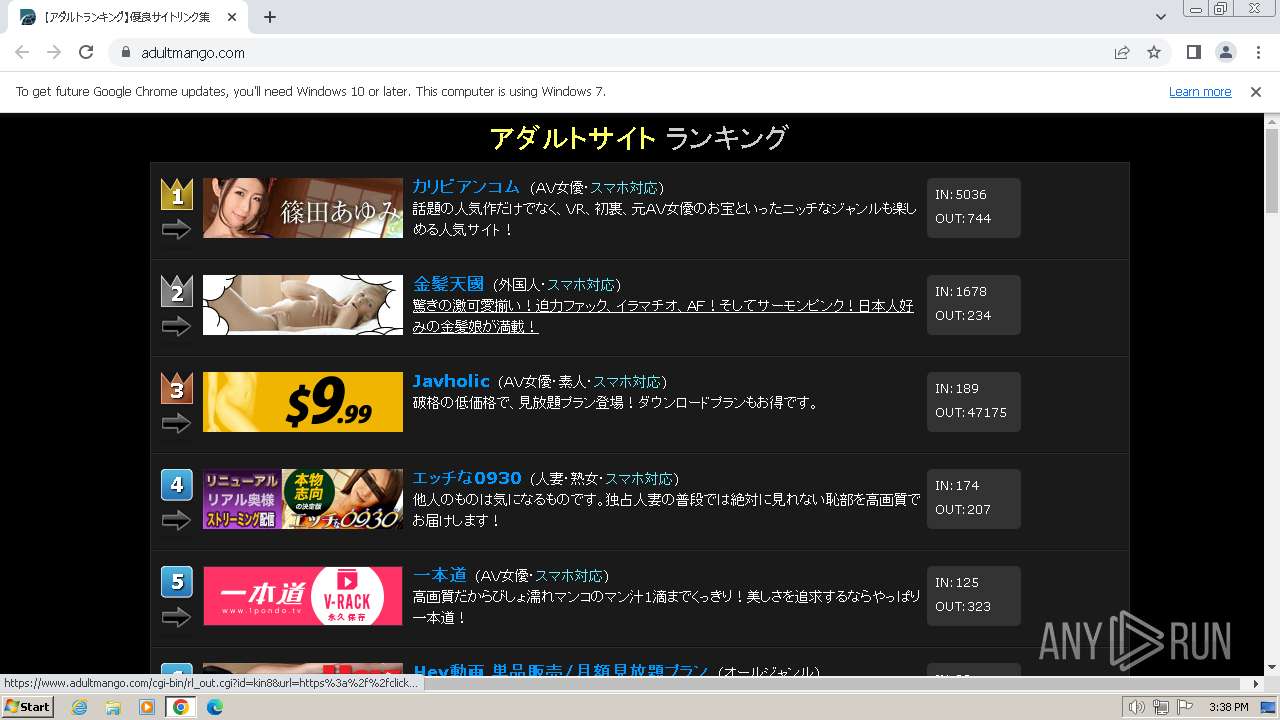Viewport: 1280px width, 720px height.
Task: Click arrow icon under rank 5
Action: [176, 617]
